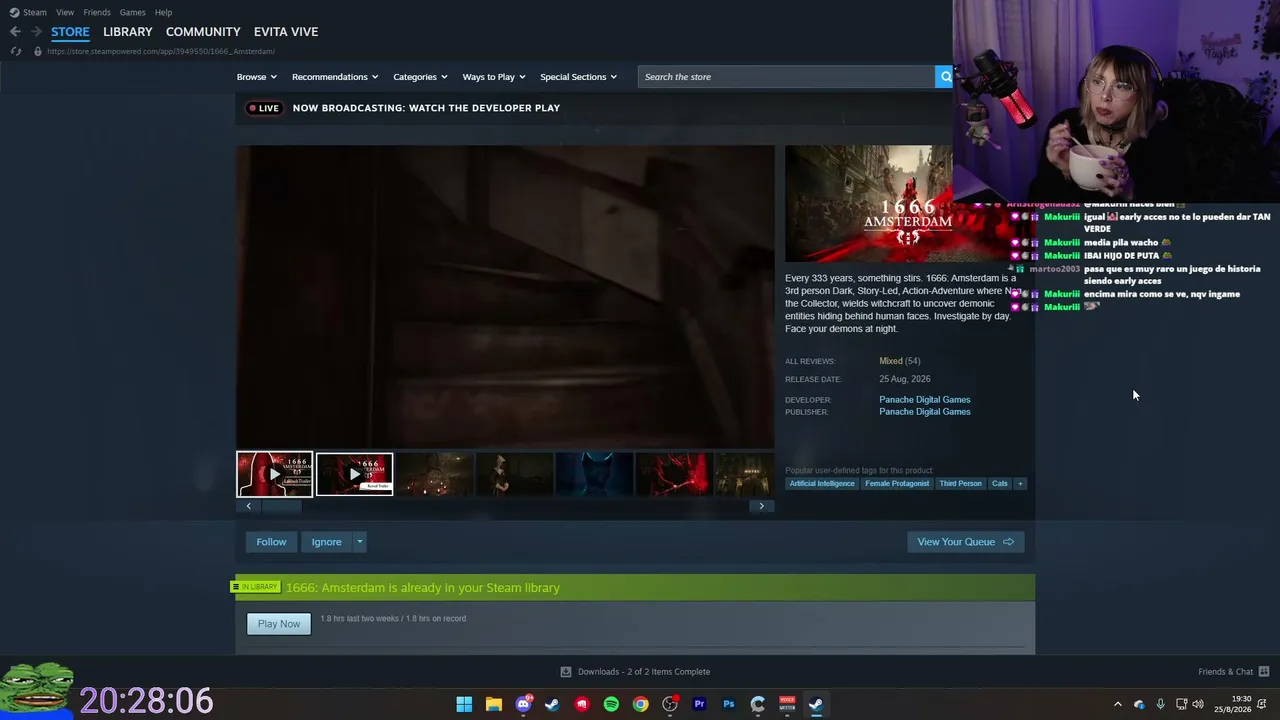Viewport: 1280px width, 720px height.
Task: Open Adobe Photoshop from the taskbar
Action: point(728,704)
